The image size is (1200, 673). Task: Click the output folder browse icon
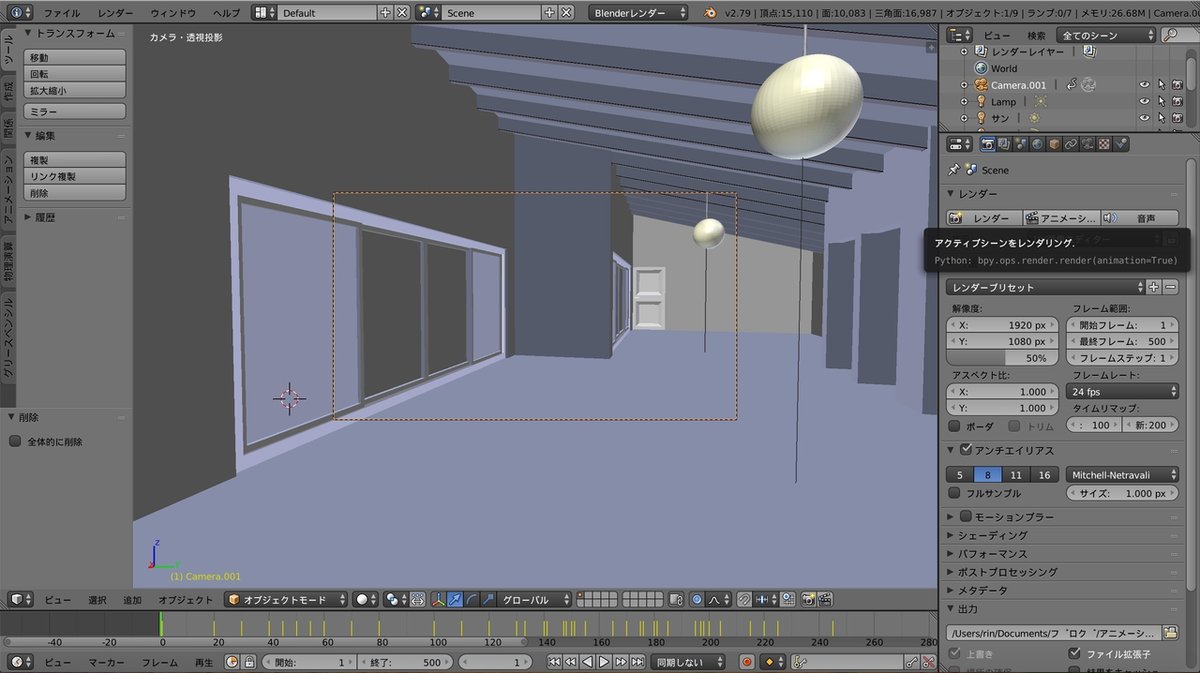[1171, 633]
